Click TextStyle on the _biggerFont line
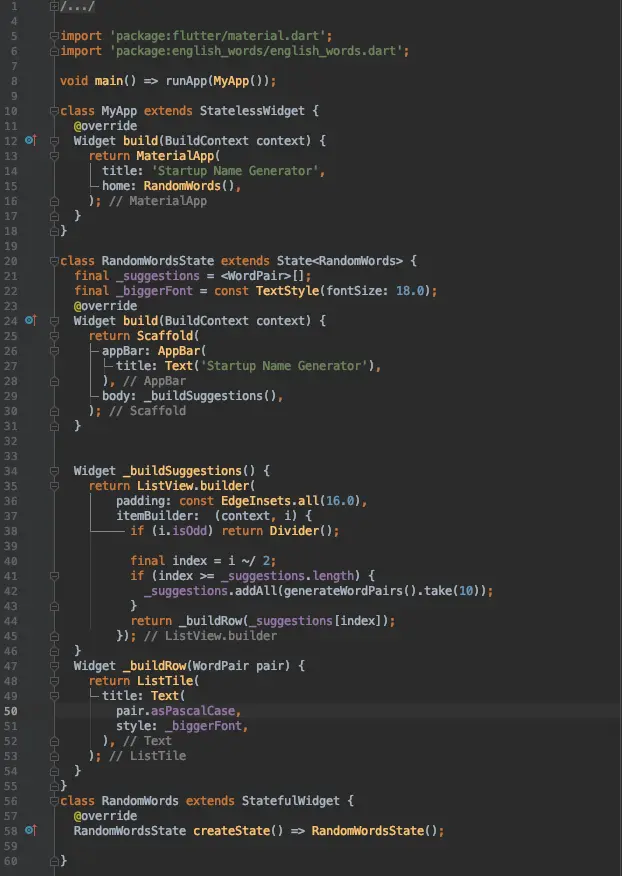The width and height of the screenshot is (622, 876). click(287, 291)
